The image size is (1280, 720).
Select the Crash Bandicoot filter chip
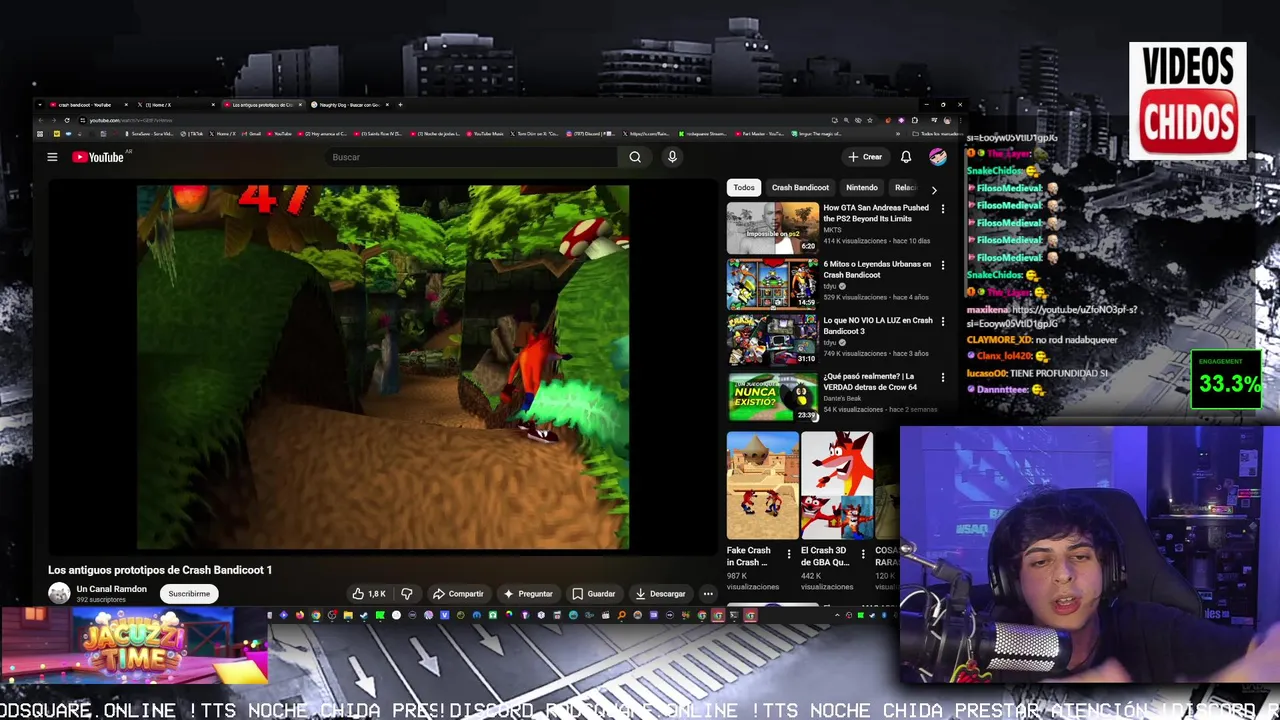[800, 187]
